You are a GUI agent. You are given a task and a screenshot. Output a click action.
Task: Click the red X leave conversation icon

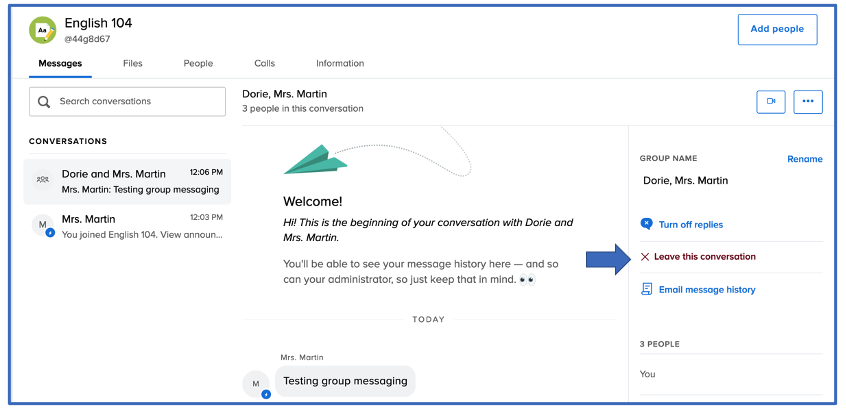645,257
